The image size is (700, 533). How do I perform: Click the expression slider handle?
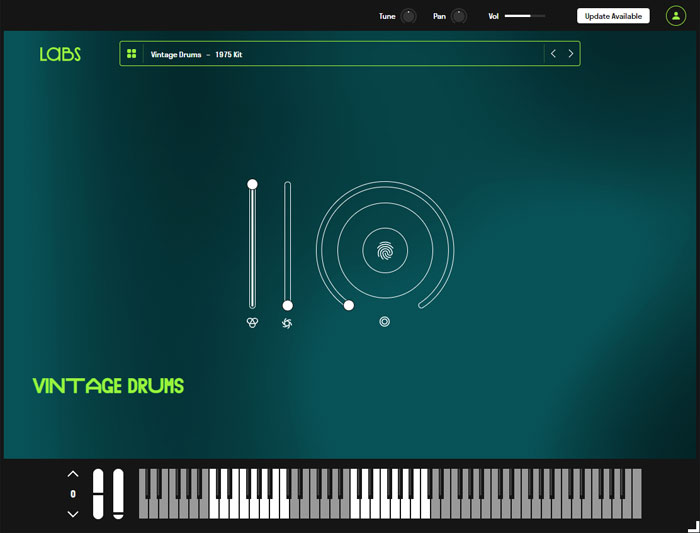pyautogui.click(x=252, y=184)
